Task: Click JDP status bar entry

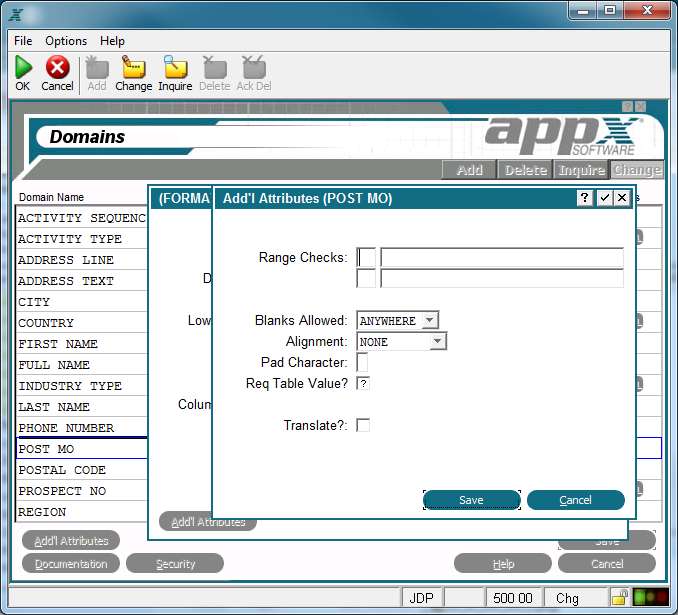Action: [x=422, y=598]
